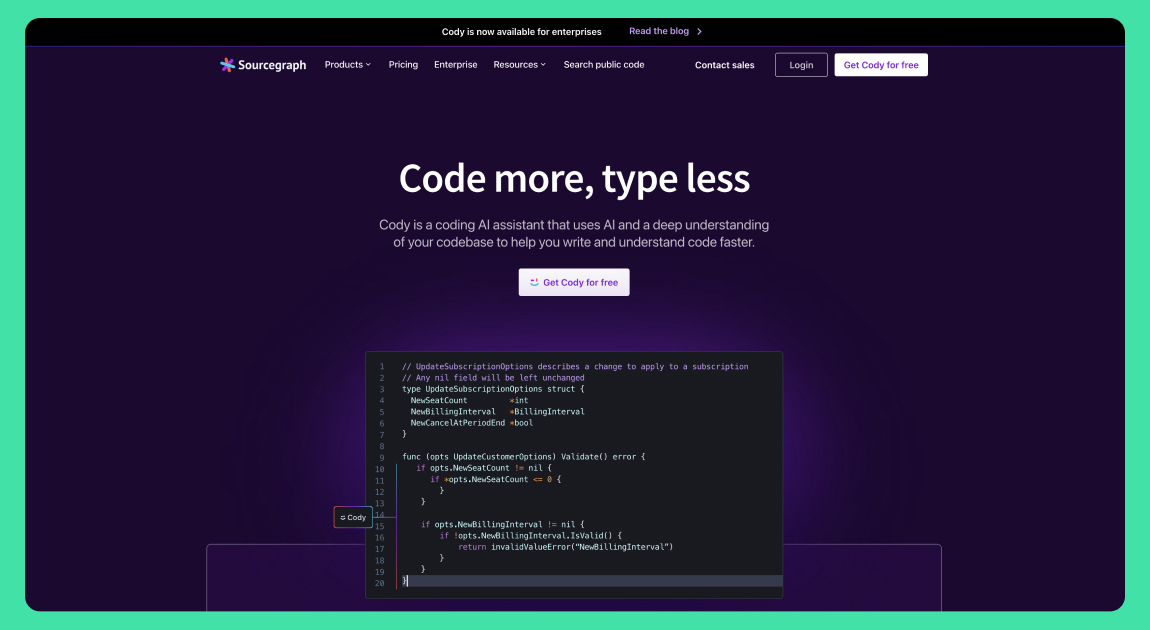This screenshot has height=630, width=1150.
Task: Click the Contact sales link
Action: [x=724, y=65]
